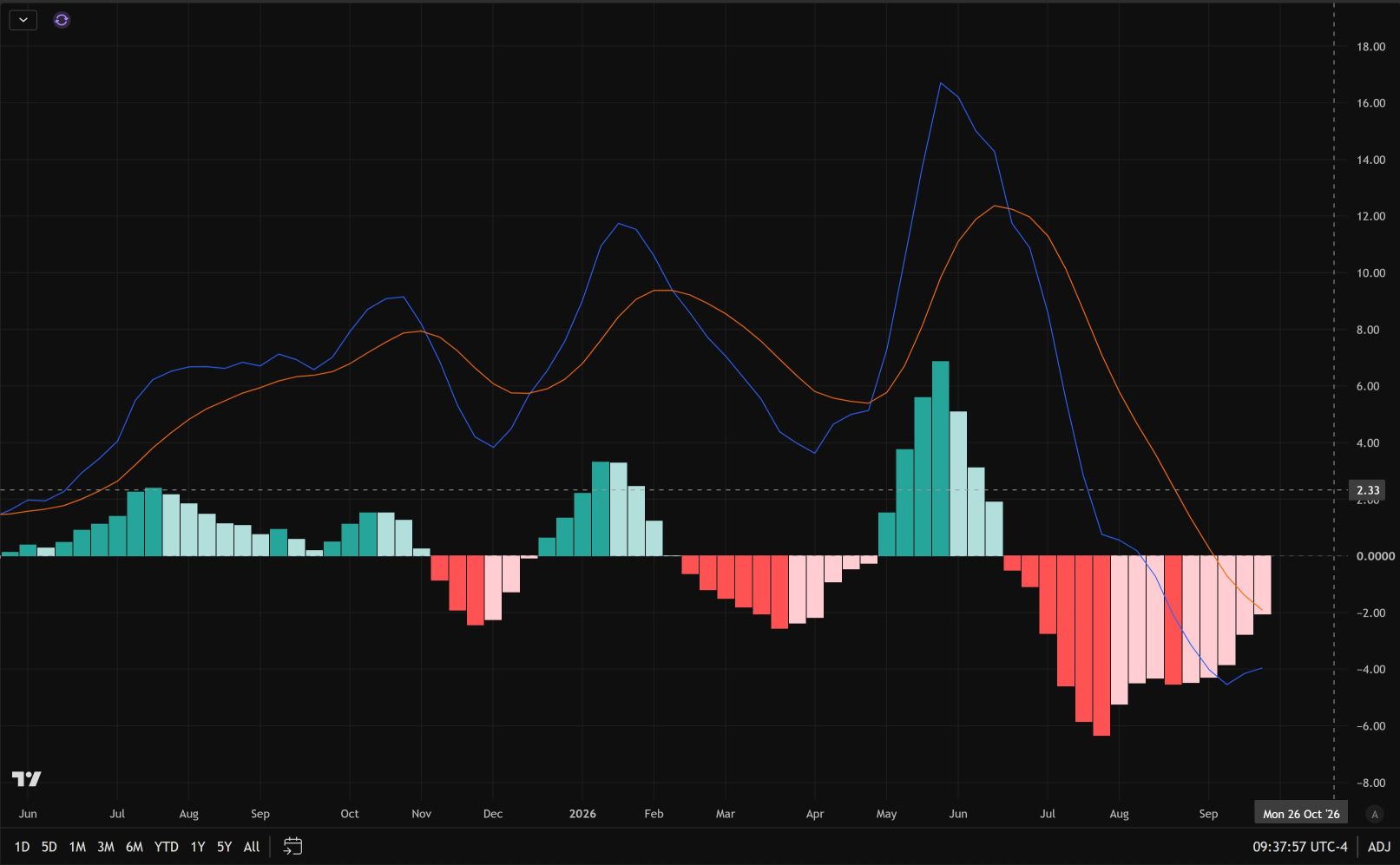1400x865 pixels.
Task: Click the Nov label on time axis
Action: pos(421,814)
